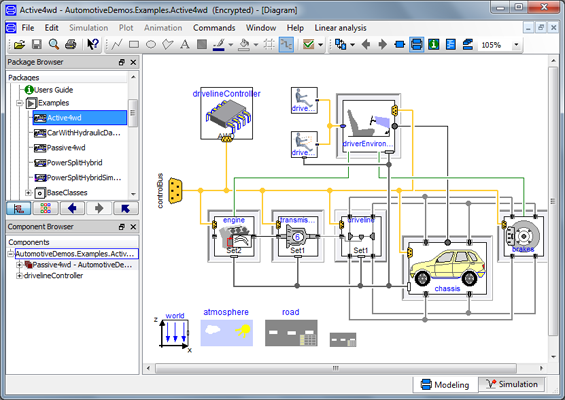Screen dimensions: 565x400
Task: Click the Open file toolbar icon
Action: point(19,45)
